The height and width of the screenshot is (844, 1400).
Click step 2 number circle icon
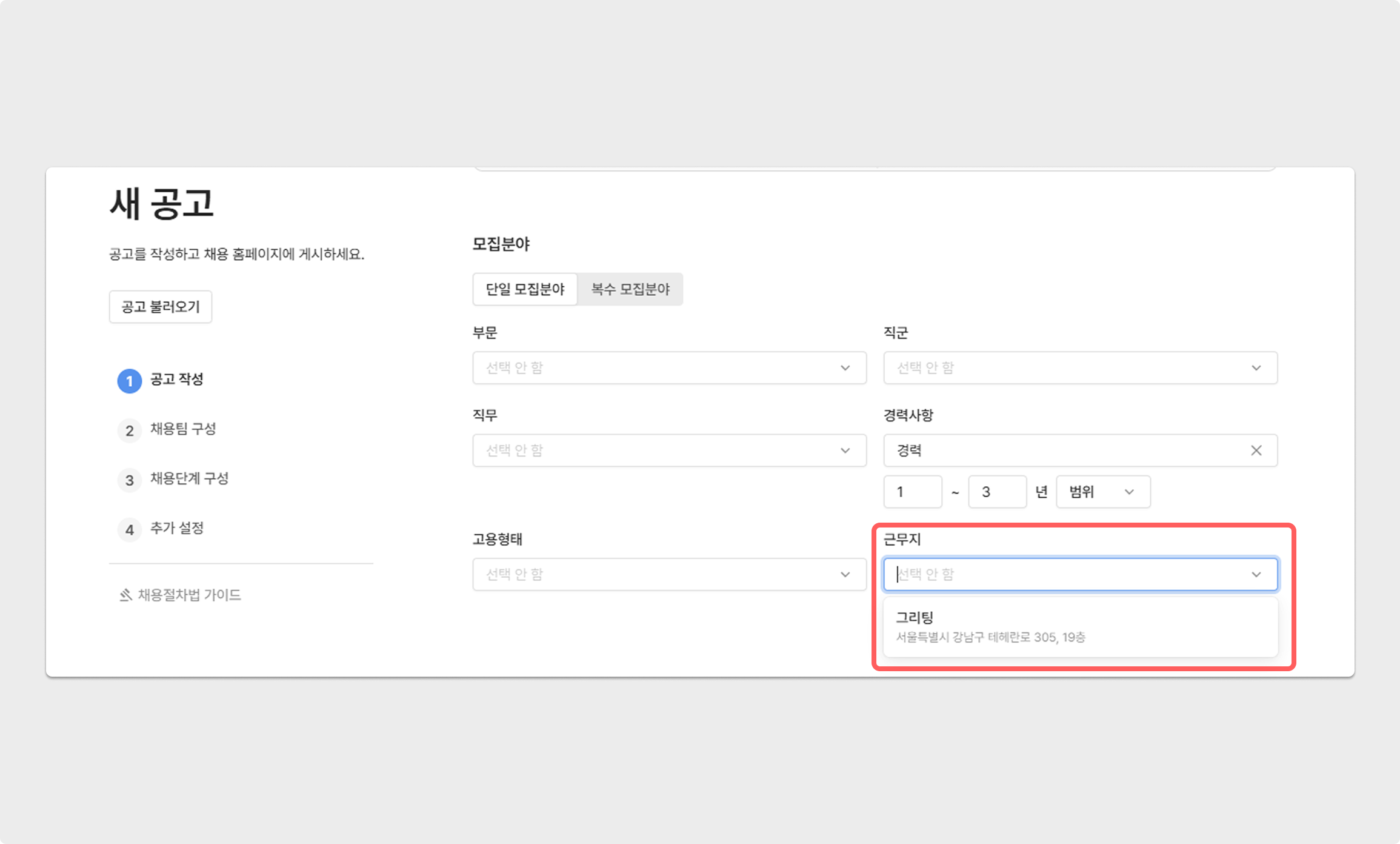[129, 430]
